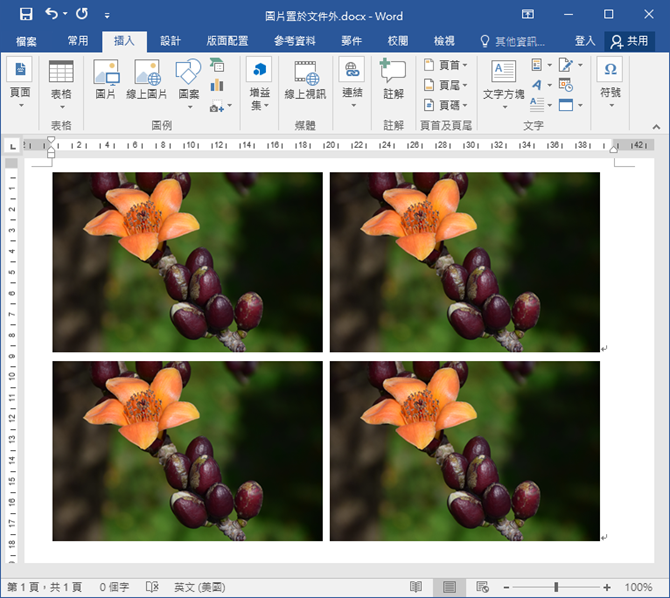Open the 文字方塊 (Text Box) gallery

pyautogui.click(x=504, y=85)
